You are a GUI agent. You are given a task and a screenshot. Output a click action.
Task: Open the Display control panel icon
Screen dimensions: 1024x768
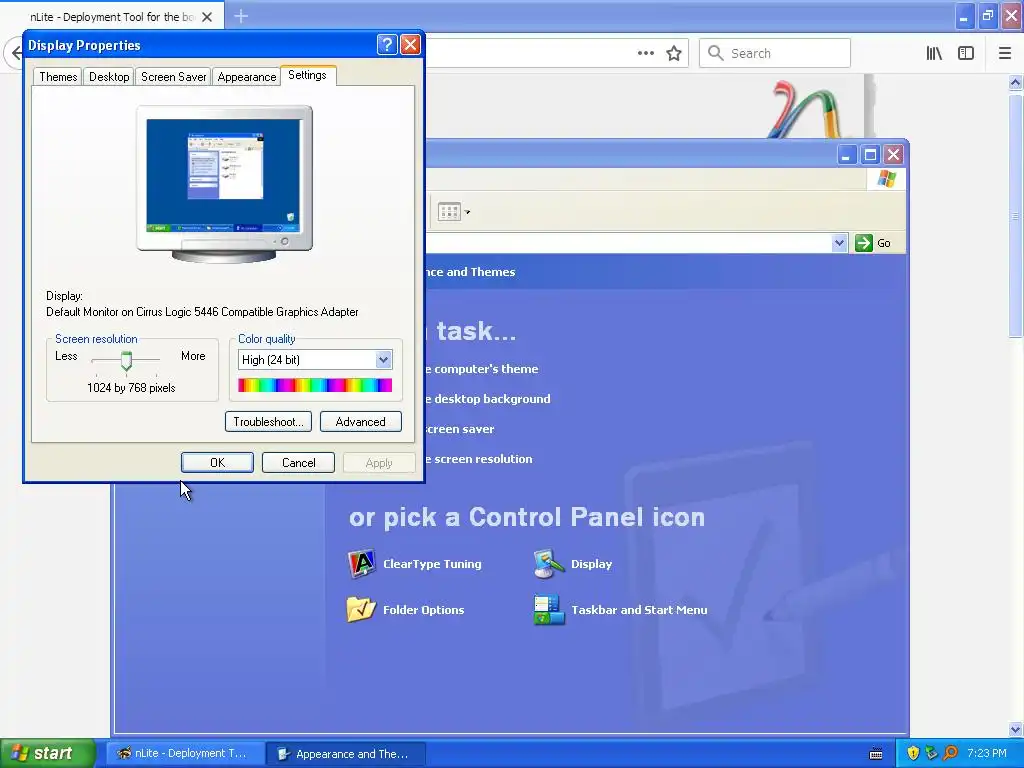[x=573, y=564]
